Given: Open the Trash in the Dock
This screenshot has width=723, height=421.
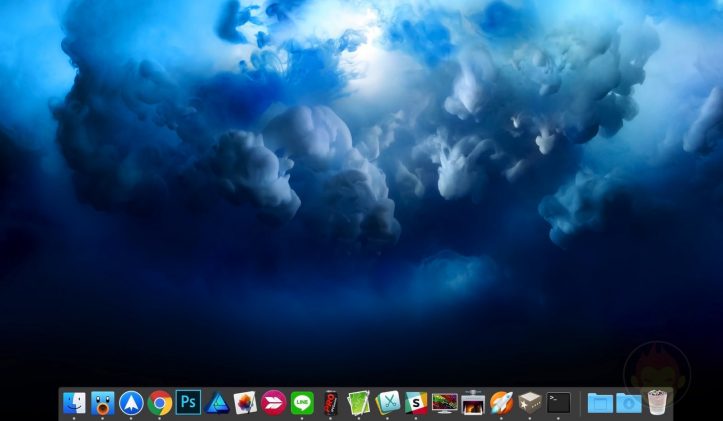Looking at the screenshot, I should click(x=658, y=403).
